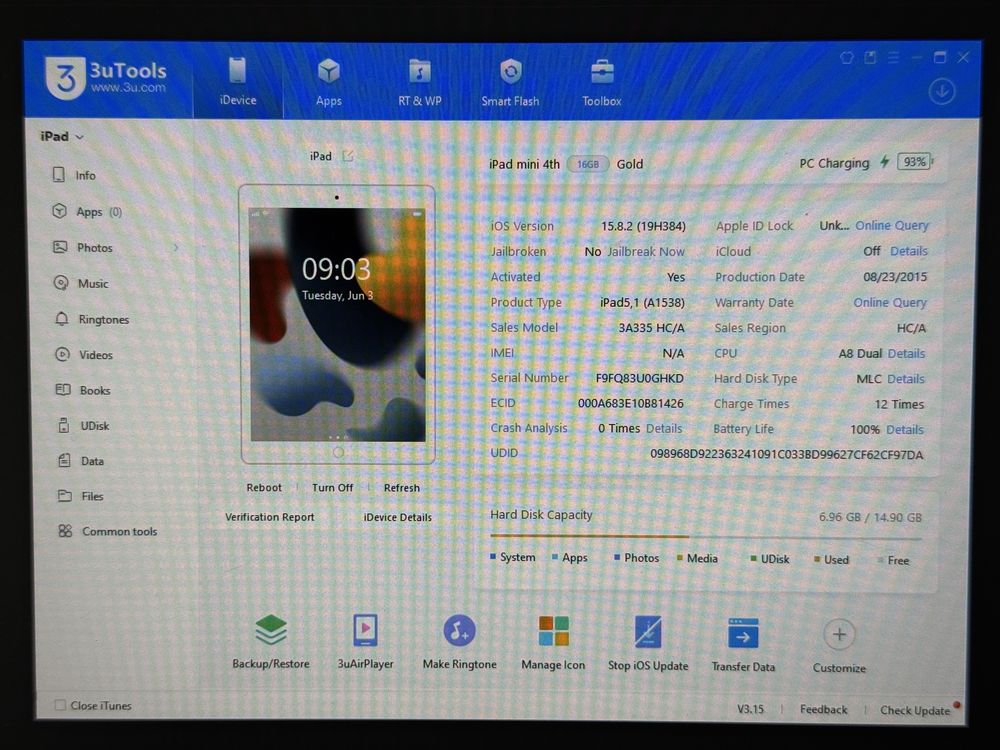Open Backup/Restore tool

[x=270, y=642]
